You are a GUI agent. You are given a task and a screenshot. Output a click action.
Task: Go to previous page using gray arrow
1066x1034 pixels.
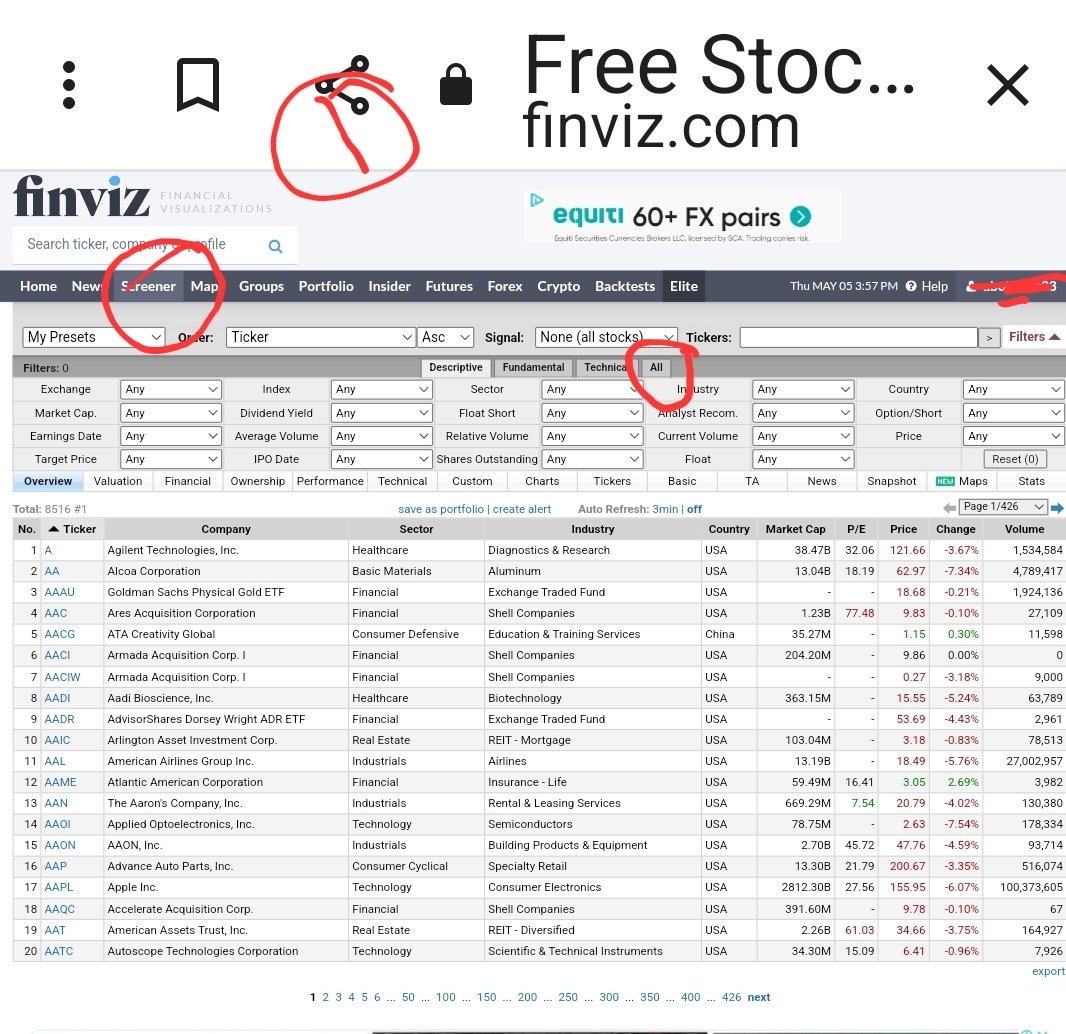pos(949,507)
